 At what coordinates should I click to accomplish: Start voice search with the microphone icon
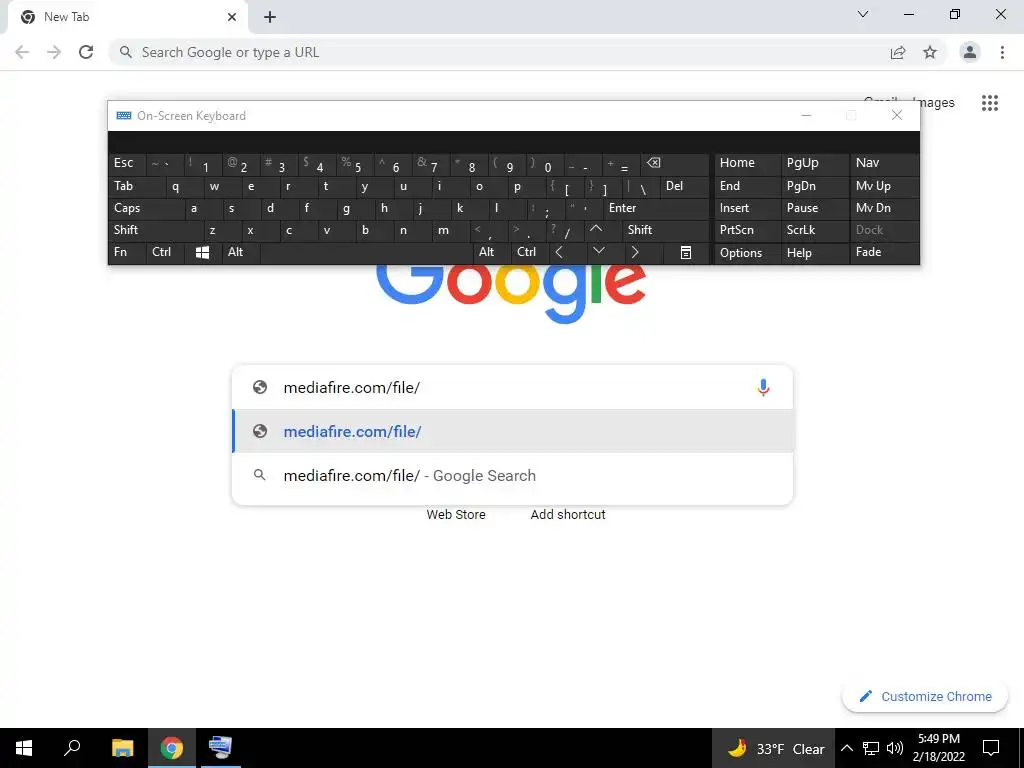pos(763,387)
